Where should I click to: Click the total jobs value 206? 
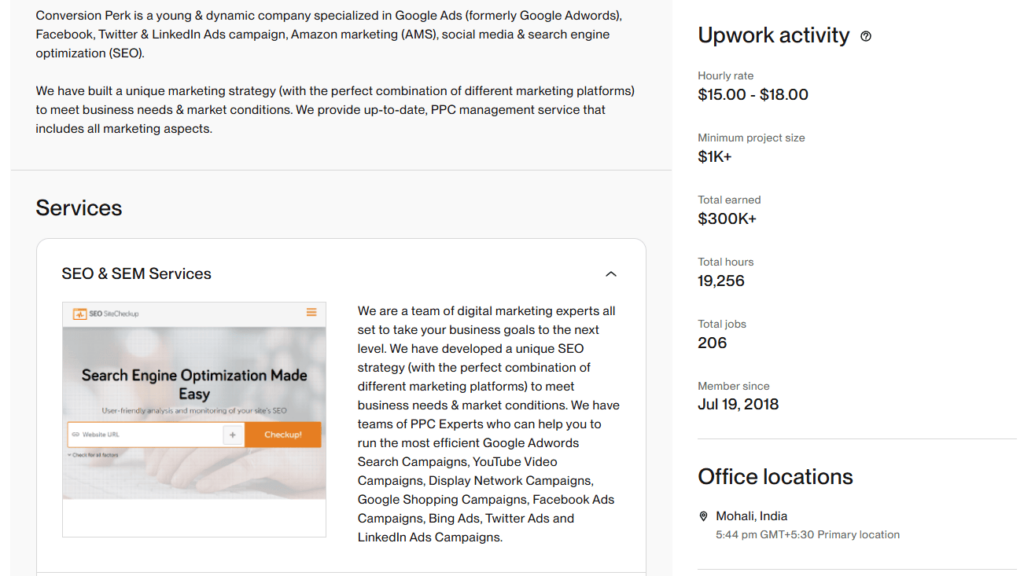click(712, 343)
